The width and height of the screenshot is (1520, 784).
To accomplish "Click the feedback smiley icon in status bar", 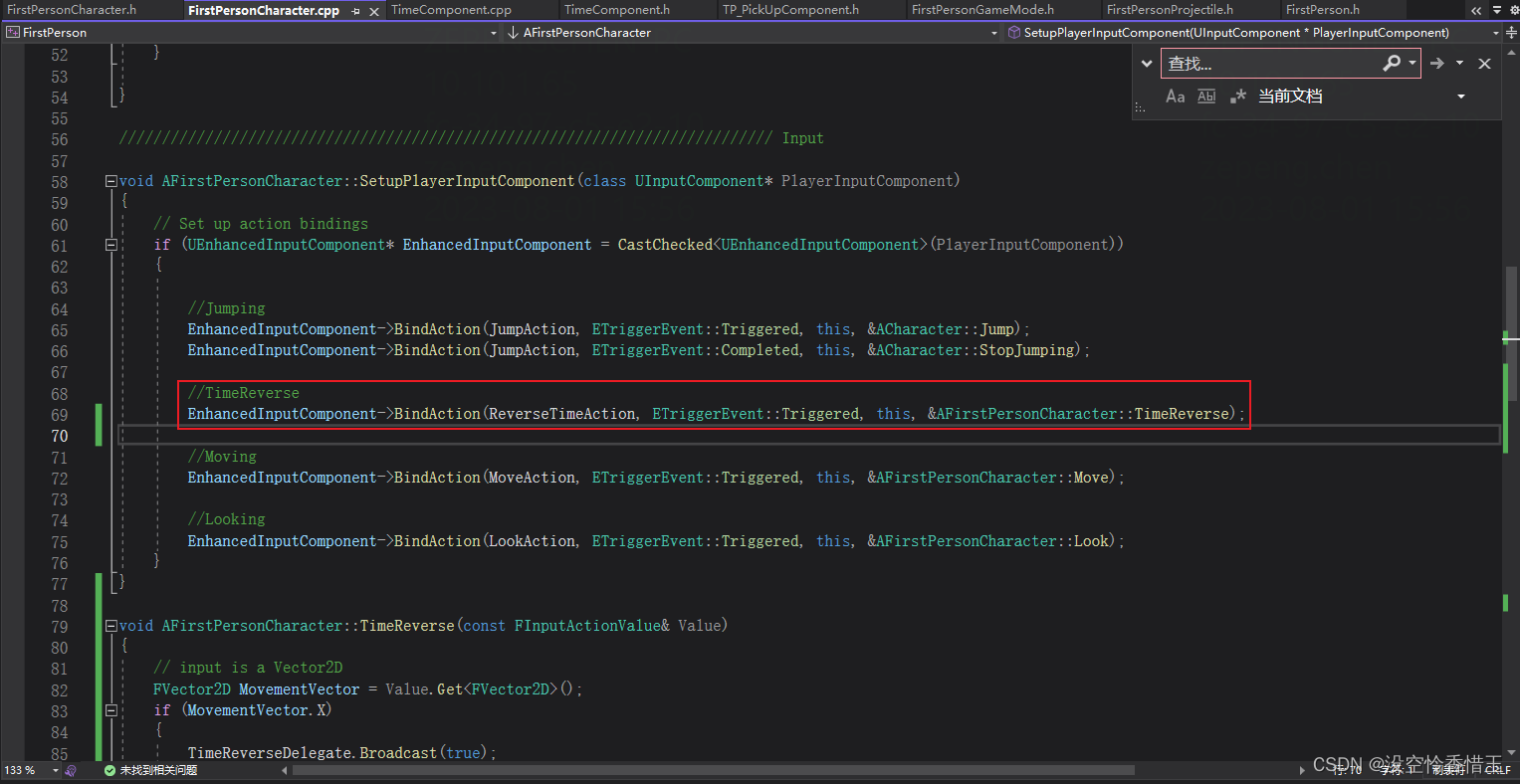I will pyautogui.click(x=69, y=769).
